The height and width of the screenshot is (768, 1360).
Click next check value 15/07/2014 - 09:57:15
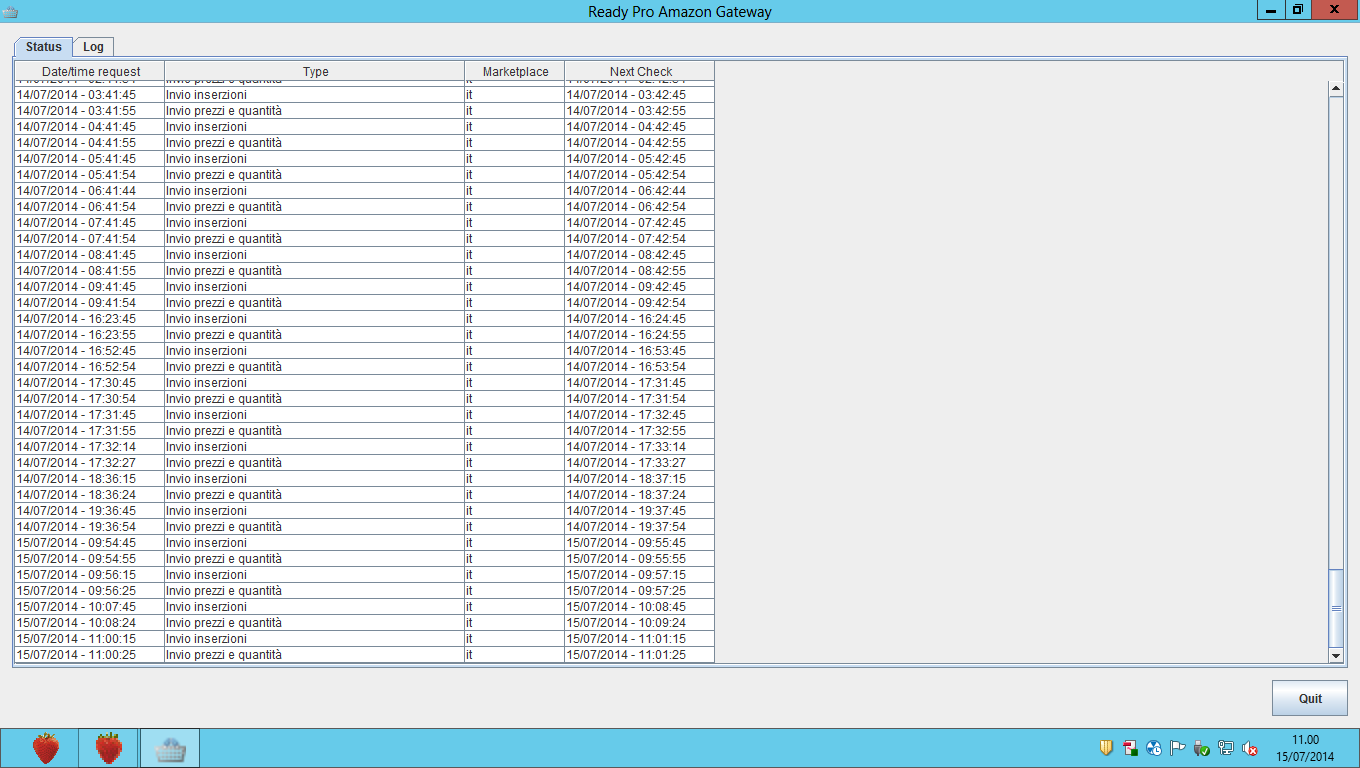(640, 575)
